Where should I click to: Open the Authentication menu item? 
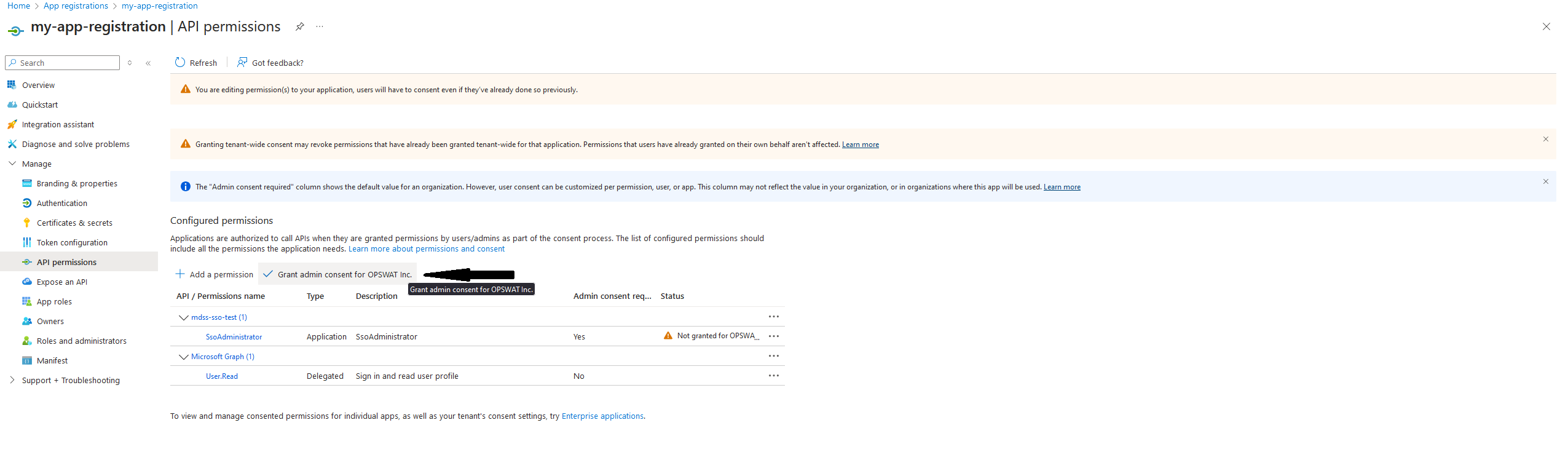tap(62, 203)
